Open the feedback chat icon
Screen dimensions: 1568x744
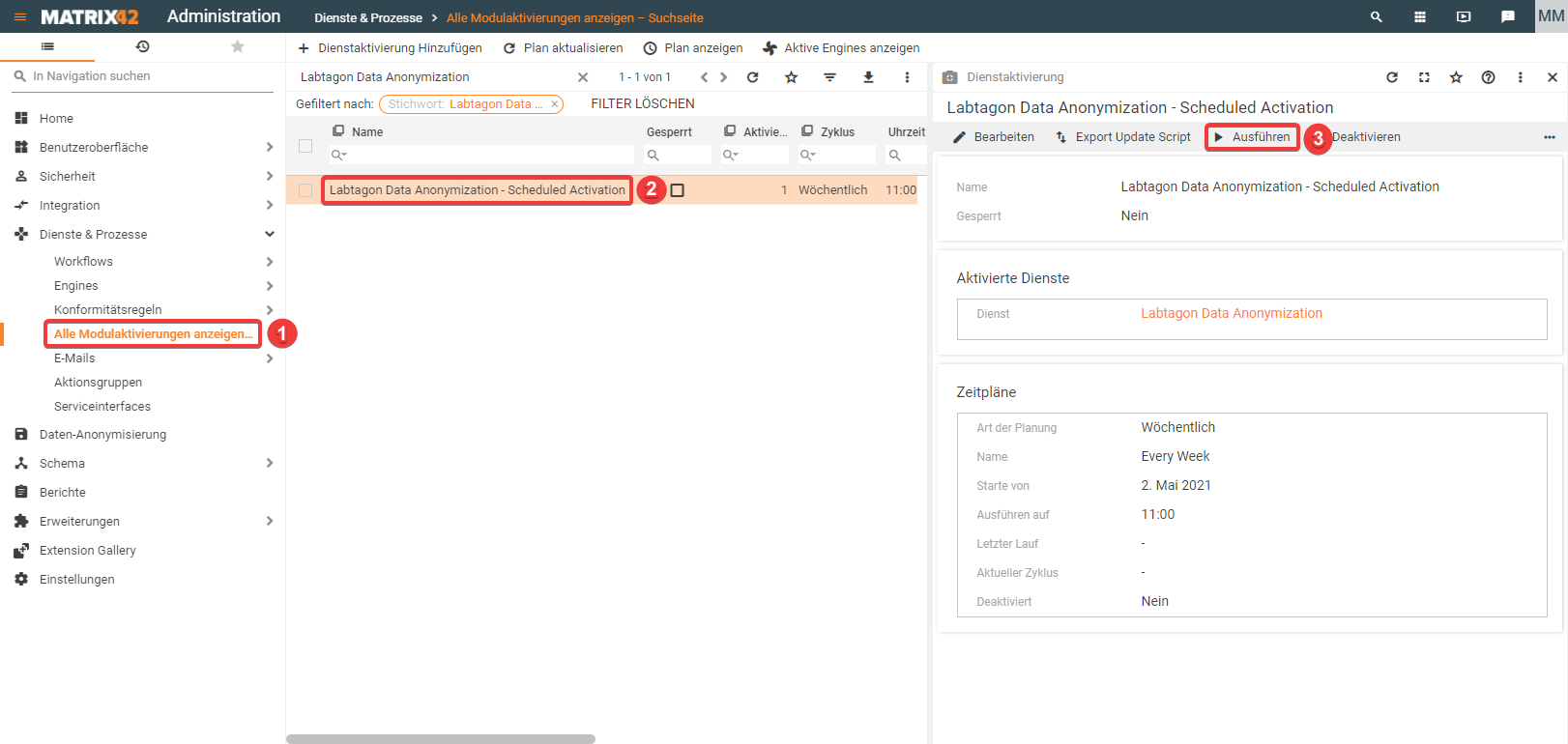1507,17
